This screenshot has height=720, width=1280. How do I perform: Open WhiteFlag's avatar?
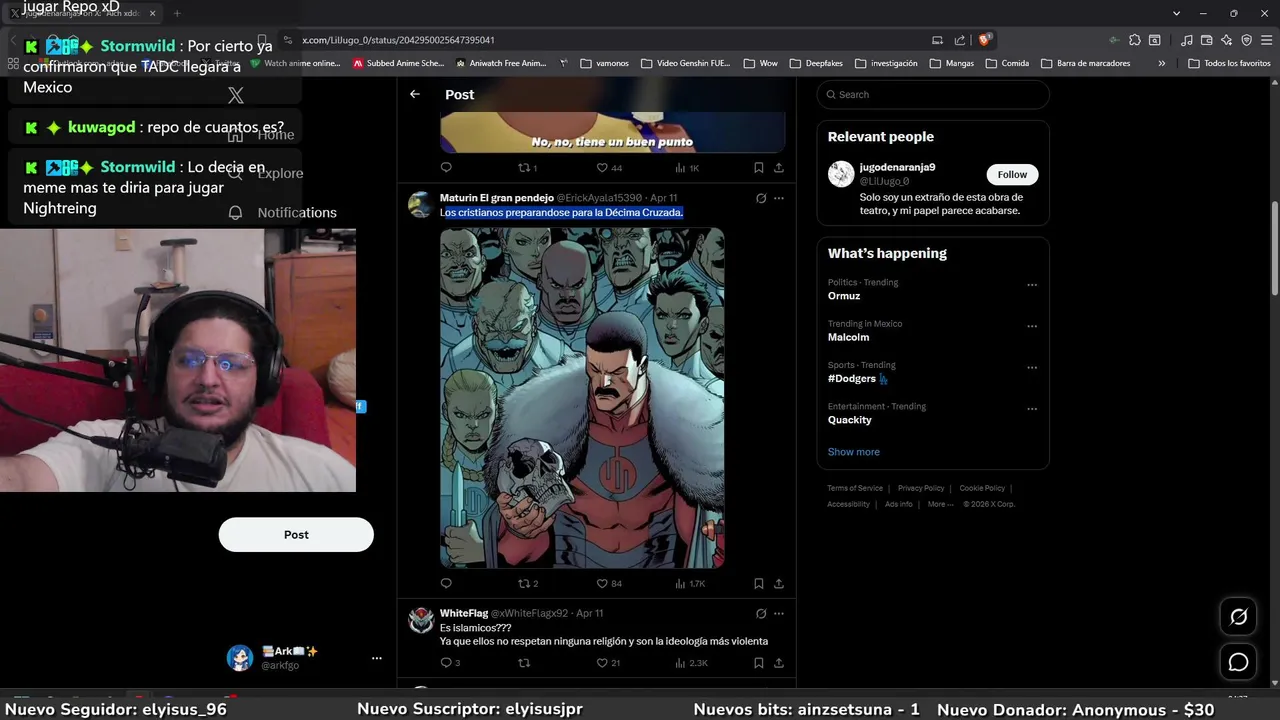click(421, 620)
